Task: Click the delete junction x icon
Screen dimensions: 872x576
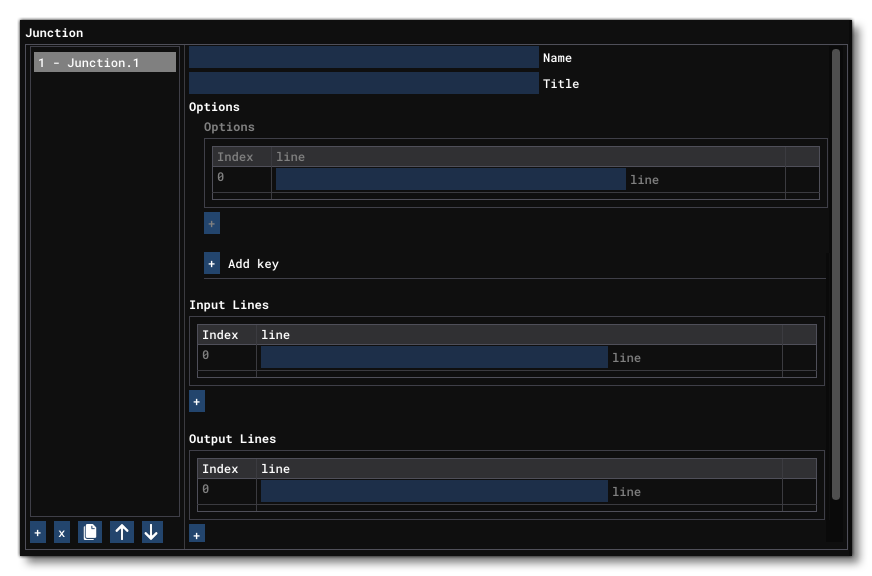Action: pos(61,533)
